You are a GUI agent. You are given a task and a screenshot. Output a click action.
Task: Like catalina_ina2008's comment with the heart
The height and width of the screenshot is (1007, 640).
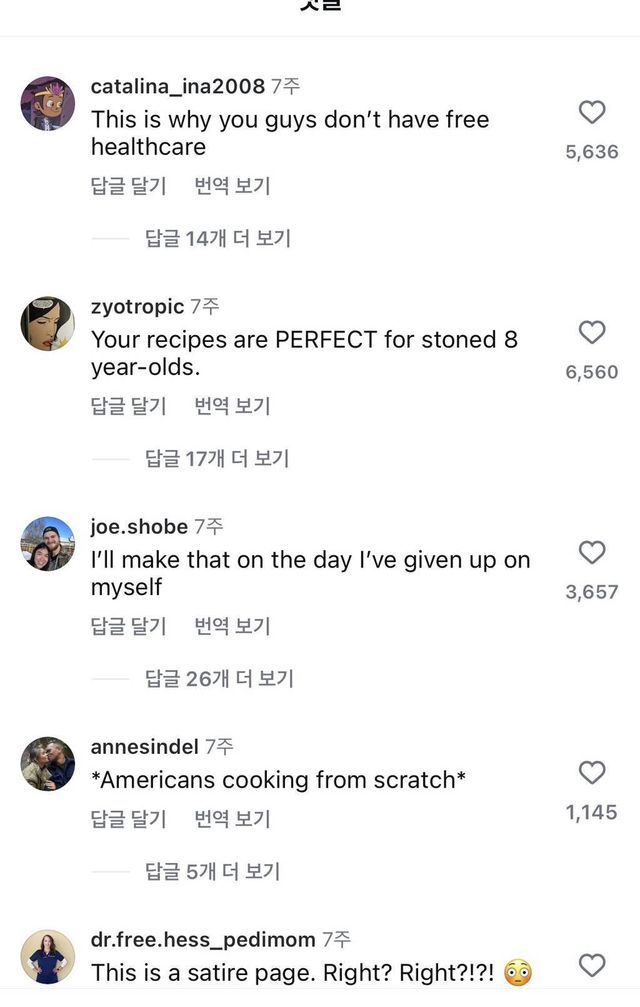coord(592,112)
